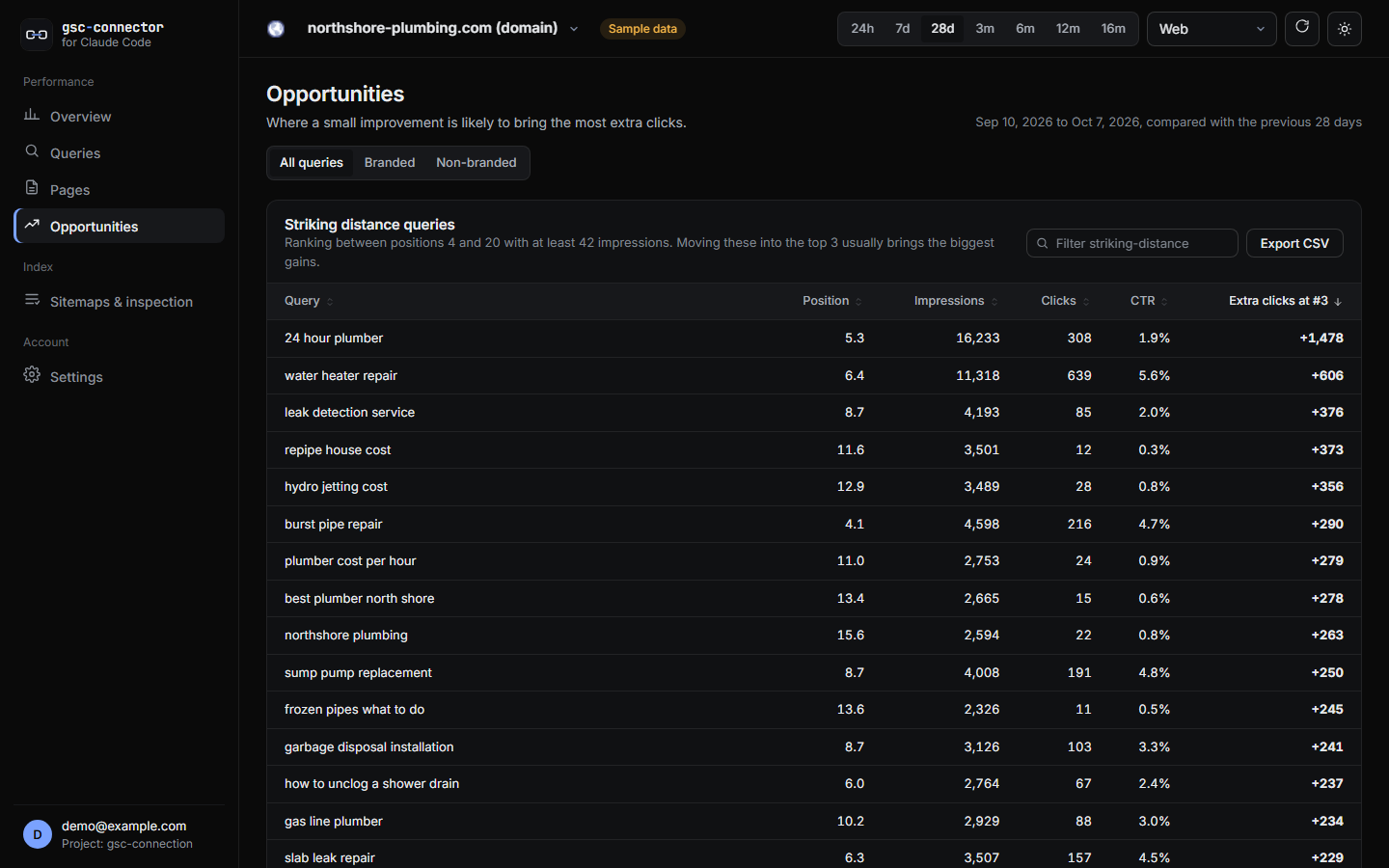Select the 24h date range
Image resolution: width=1389 pixels, height=868 pixels.
coord(862,29)
